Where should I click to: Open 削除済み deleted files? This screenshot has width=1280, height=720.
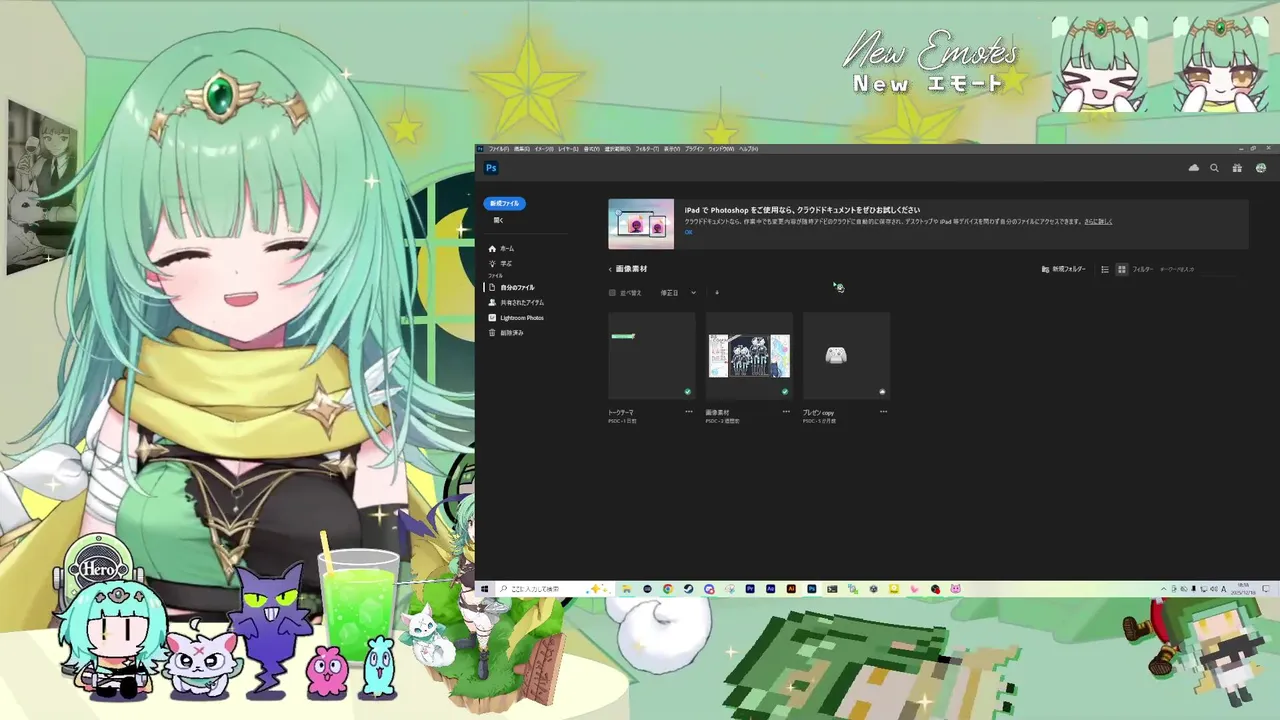(x=505, y=332)
